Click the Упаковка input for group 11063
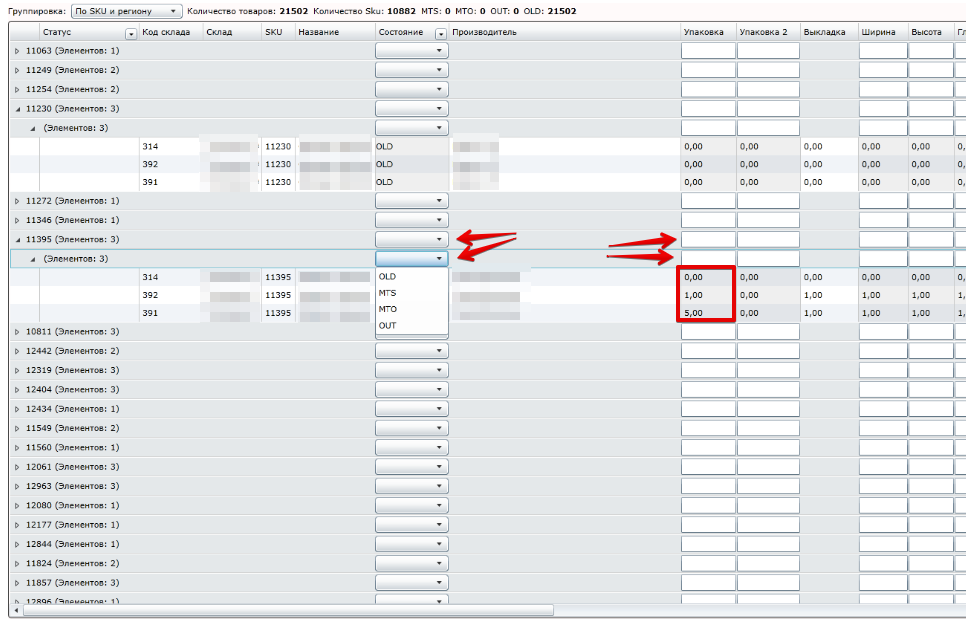 [x=708, y=51]
